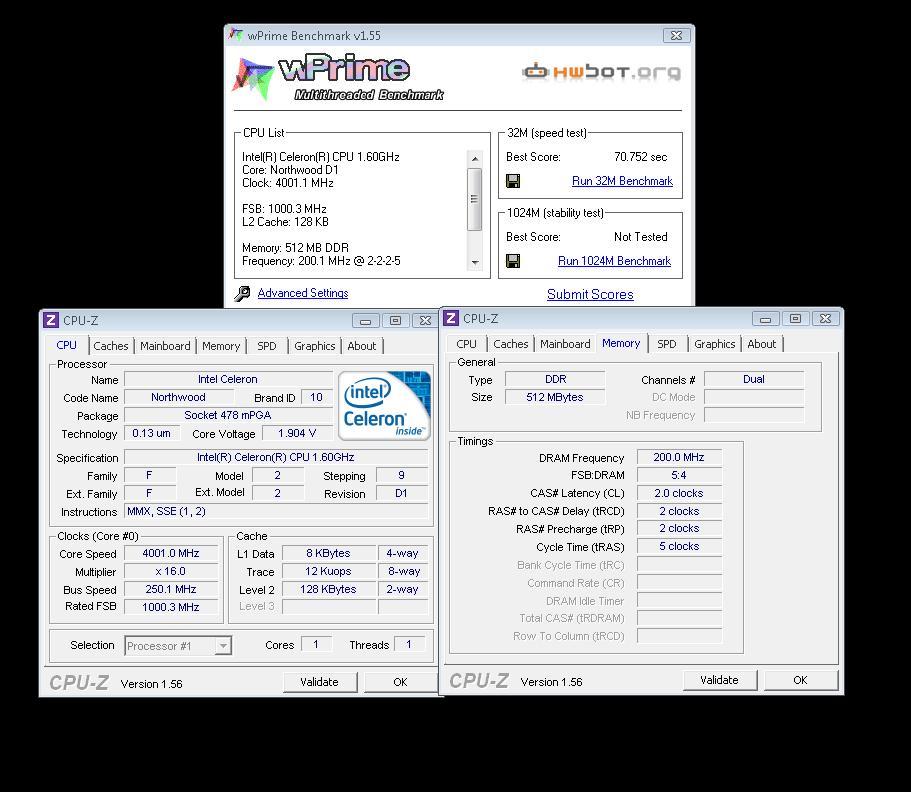The width and height of the screenshot is (911, 792).
Task: Click the hwbot.org logo in wPrime
Action: (601, 72)
